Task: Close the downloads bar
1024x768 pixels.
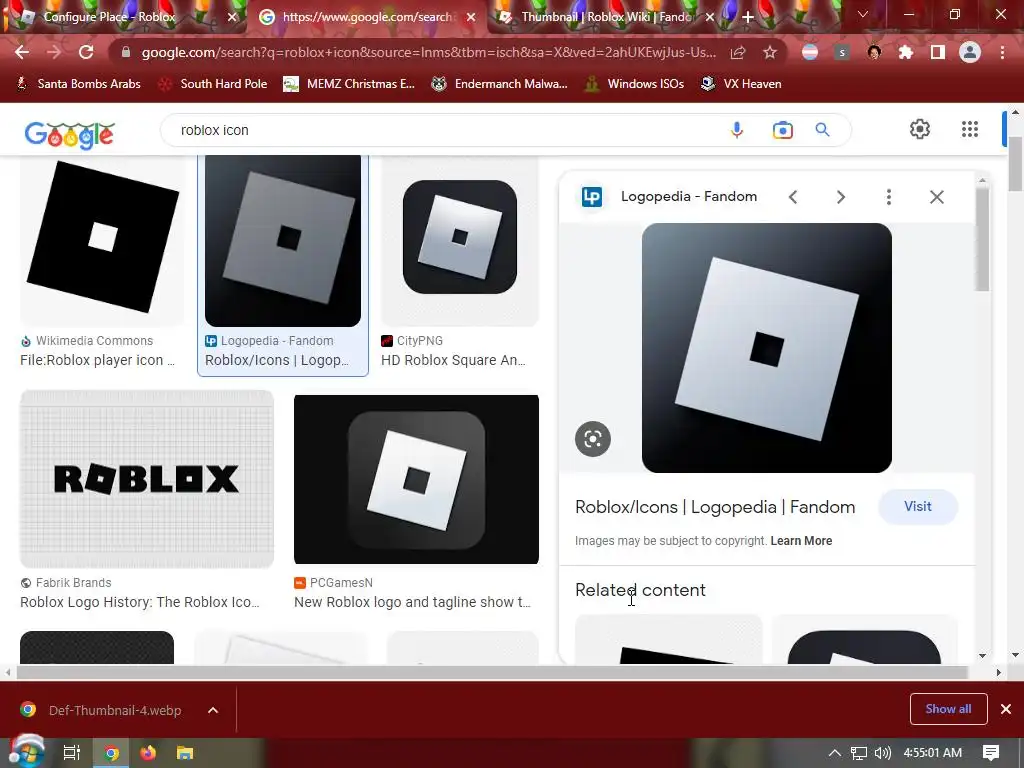Action: [1006, 709]
